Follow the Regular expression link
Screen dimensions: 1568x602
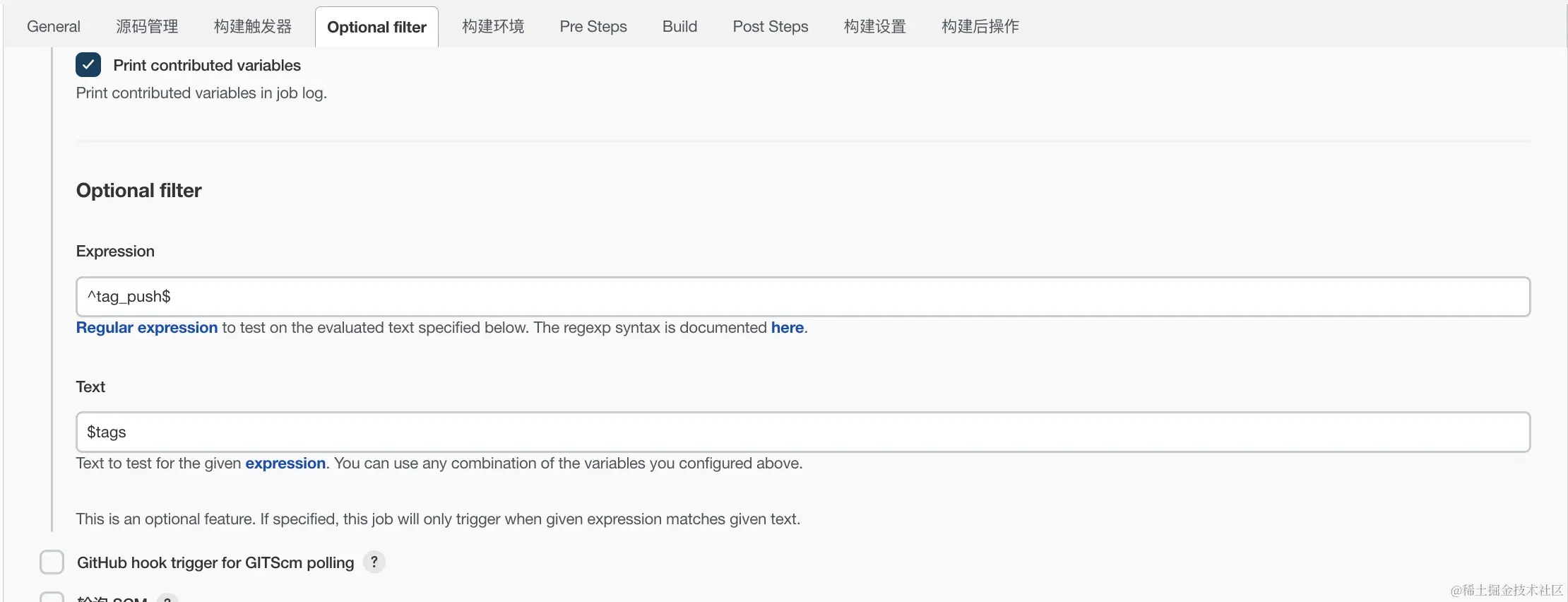147,328
